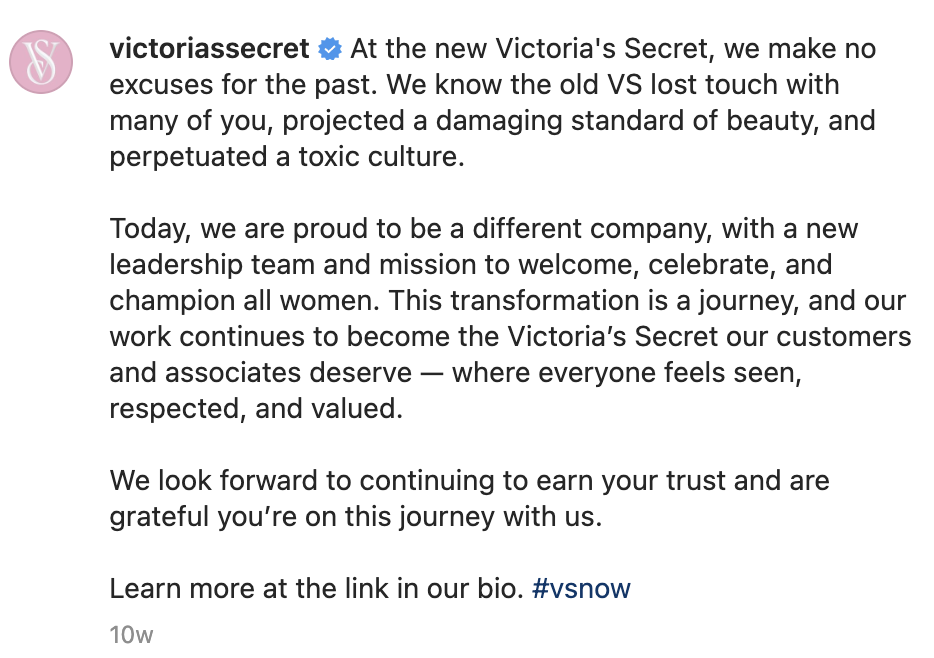Click the text "respected, and valued."
This screenshot has height=658, width=934.
256,409
